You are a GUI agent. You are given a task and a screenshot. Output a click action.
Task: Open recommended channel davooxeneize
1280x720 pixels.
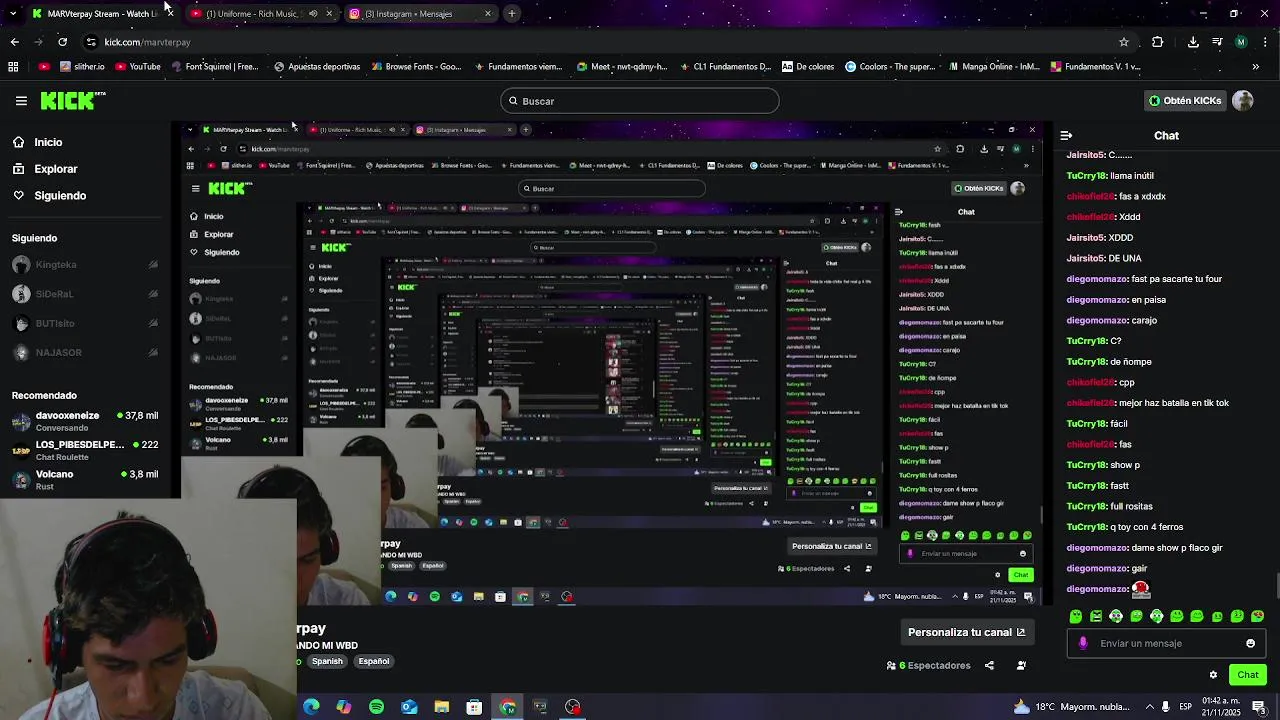click(85, 421)
